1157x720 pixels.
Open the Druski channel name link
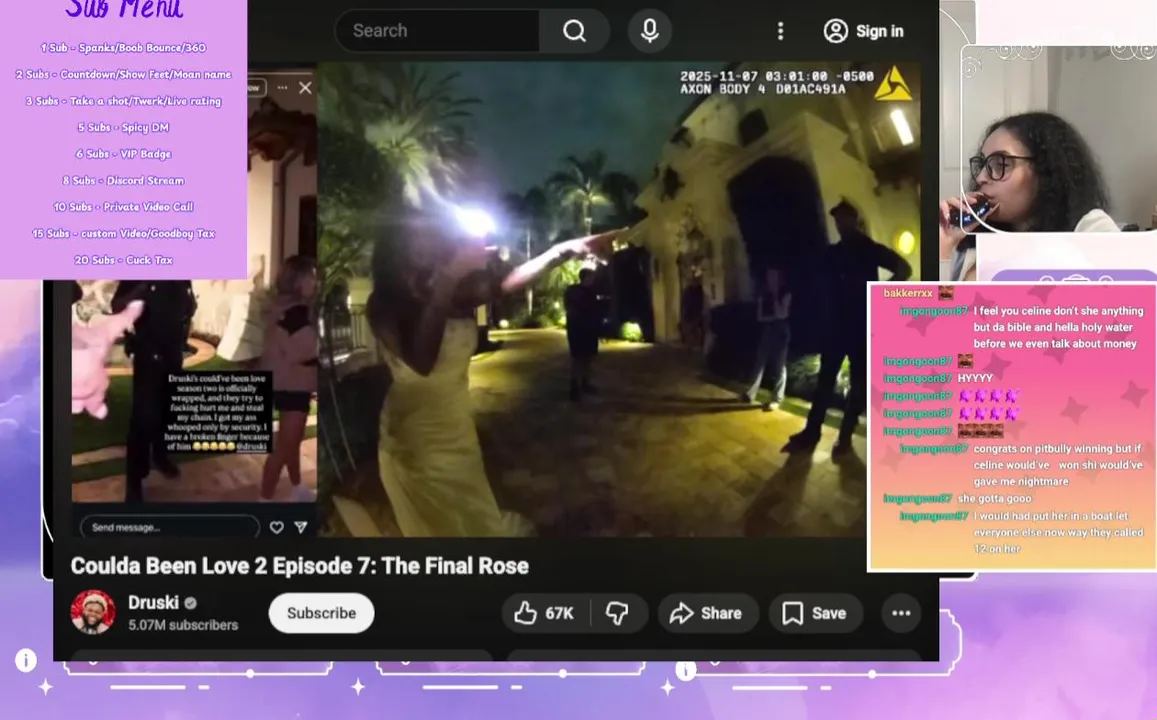[x=153, y=603]
